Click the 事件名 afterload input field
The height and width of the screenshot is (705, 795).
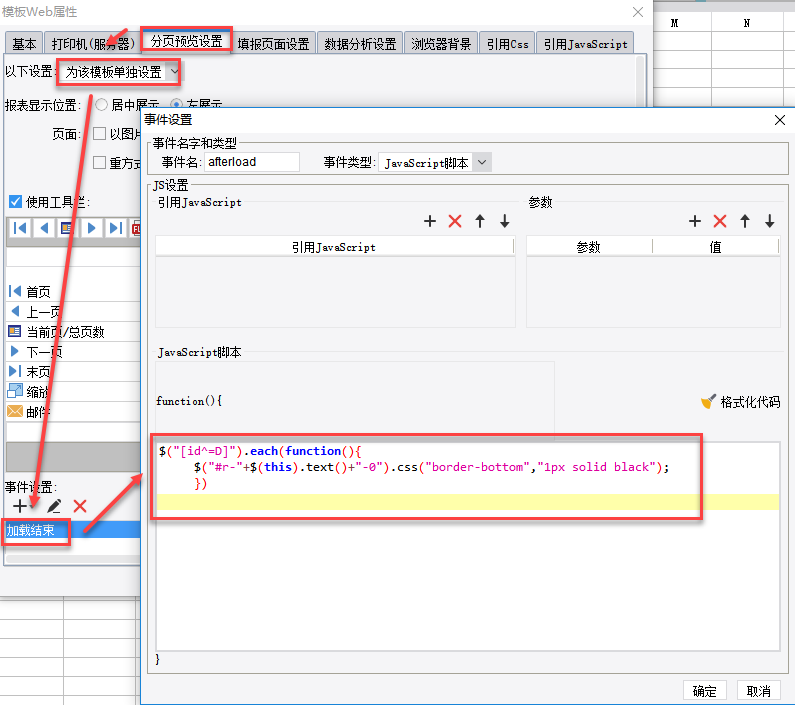point(251,162)
